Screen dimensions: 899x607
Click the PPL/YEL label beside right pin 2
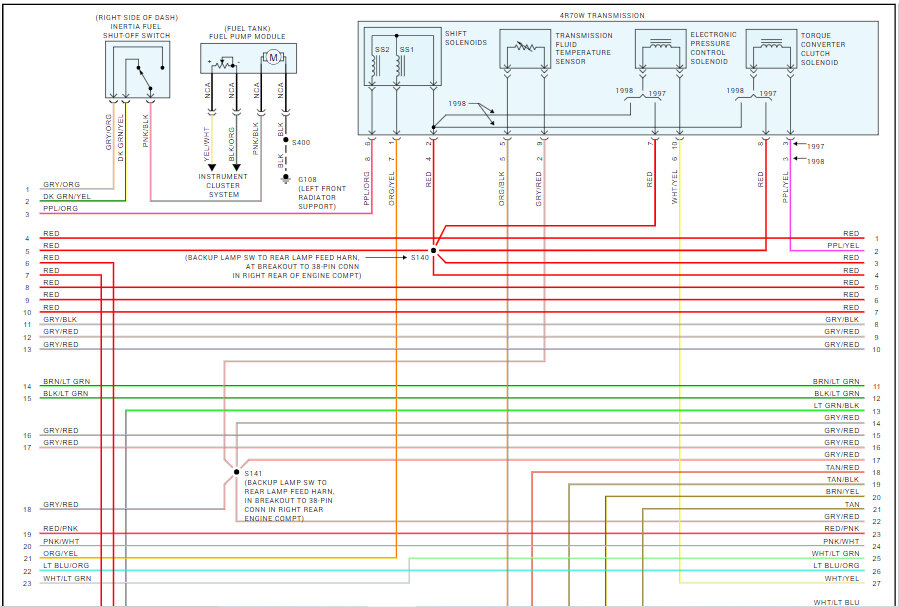point(843,245)
